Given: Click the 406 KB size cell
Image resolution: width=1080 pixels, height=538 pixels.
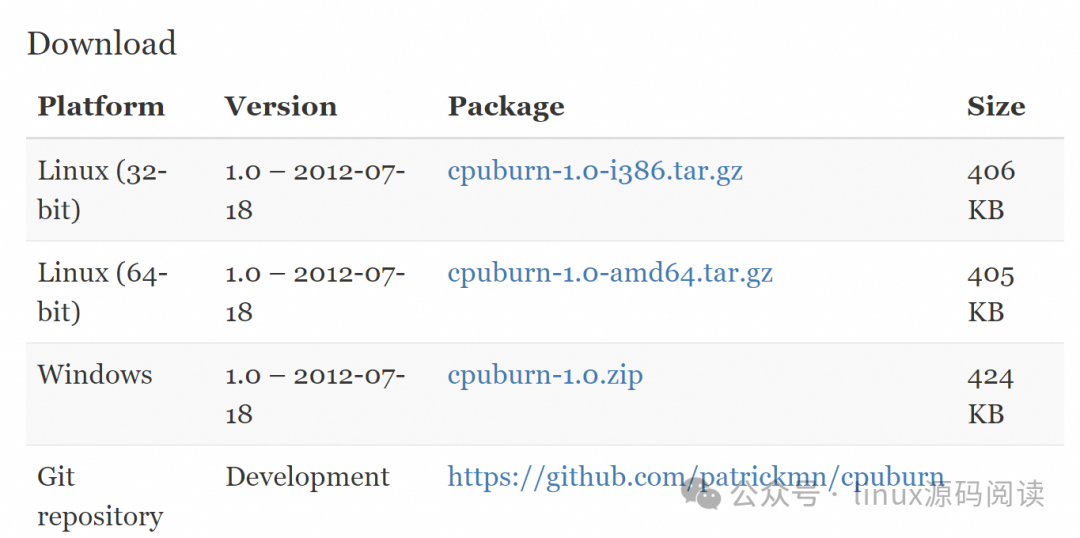Looking at the screenshot, I should coord(991,190).
